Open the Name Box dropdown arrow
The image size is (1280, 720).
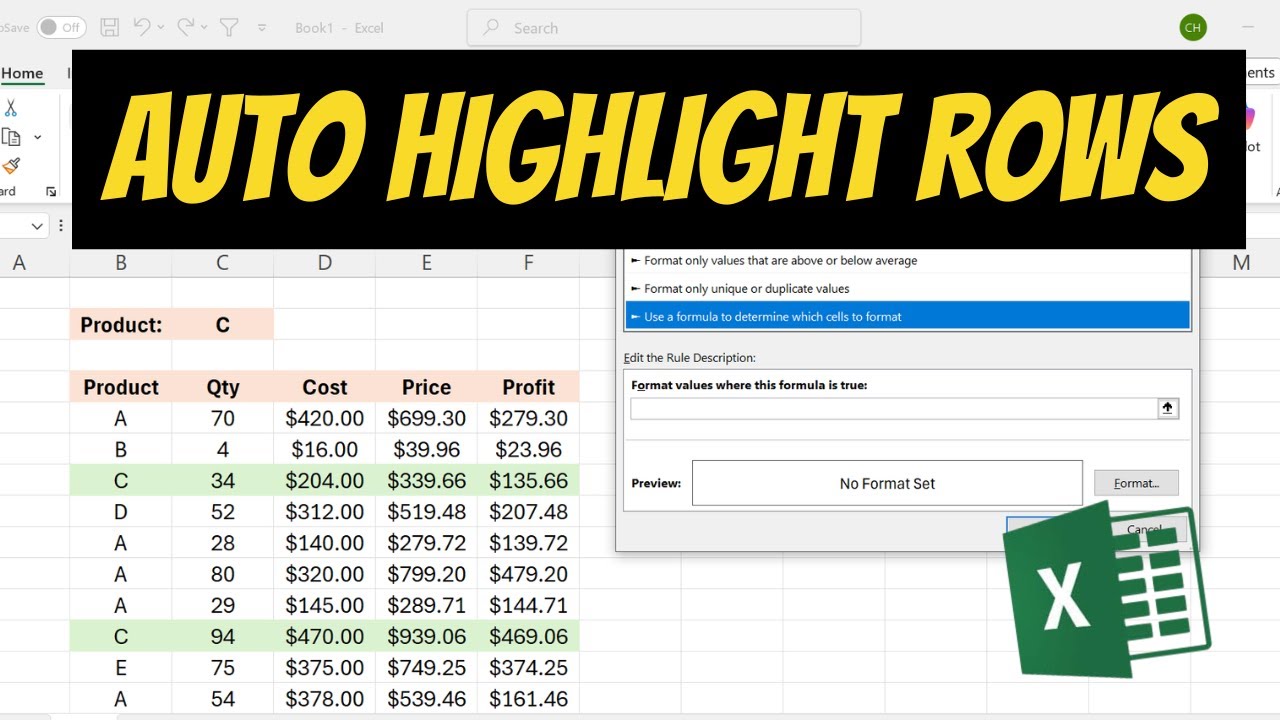[x=38, y=226]
